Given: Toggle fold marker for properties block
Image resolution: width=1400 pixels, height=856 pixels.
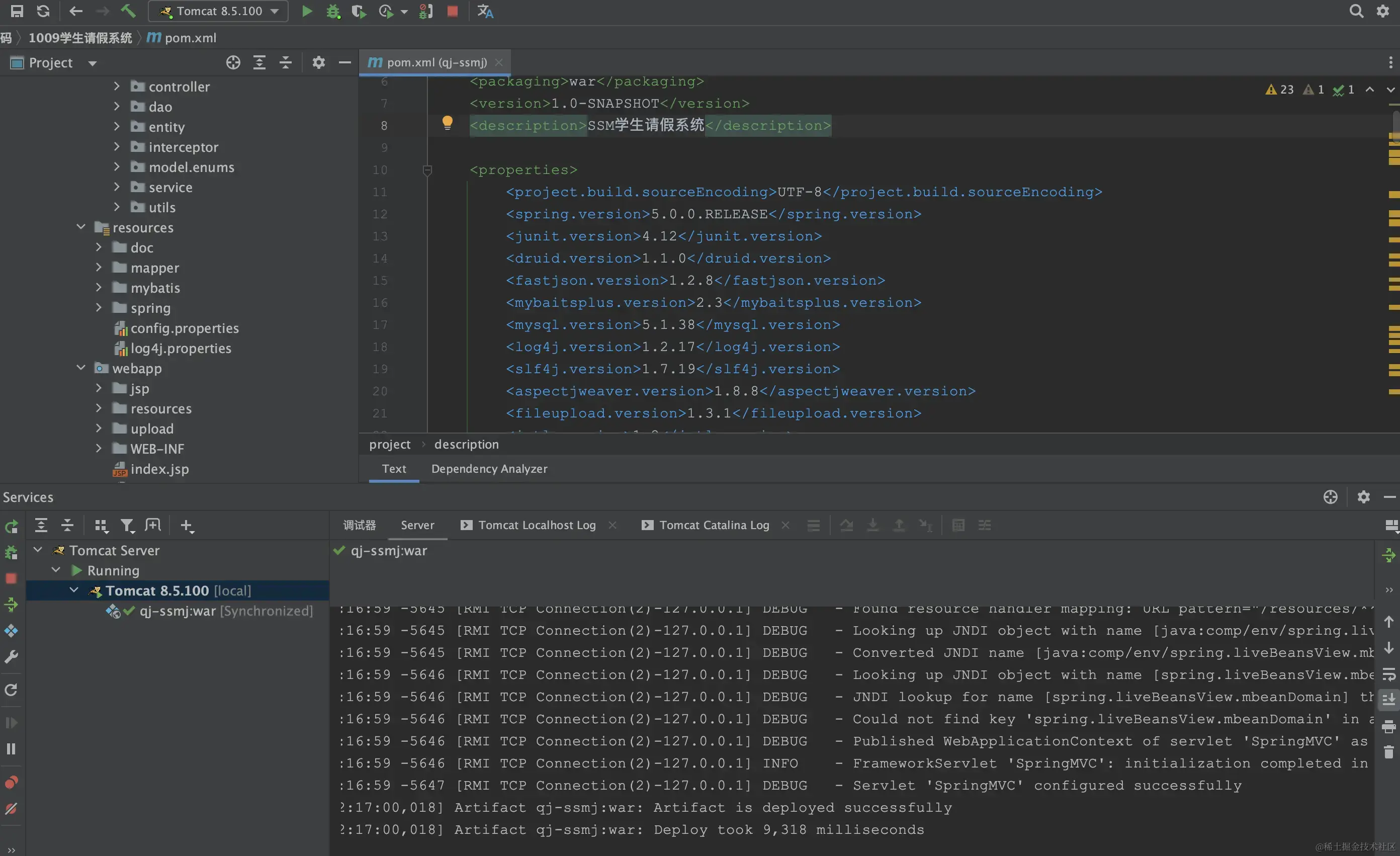Looking at the screenshot, I should tap(427, 169).
